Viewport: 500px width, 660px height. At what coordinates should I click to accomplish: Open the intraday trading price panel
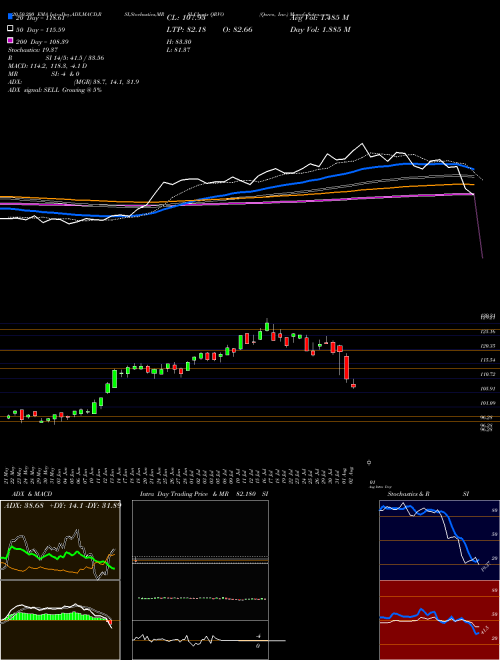coord(200,580)
